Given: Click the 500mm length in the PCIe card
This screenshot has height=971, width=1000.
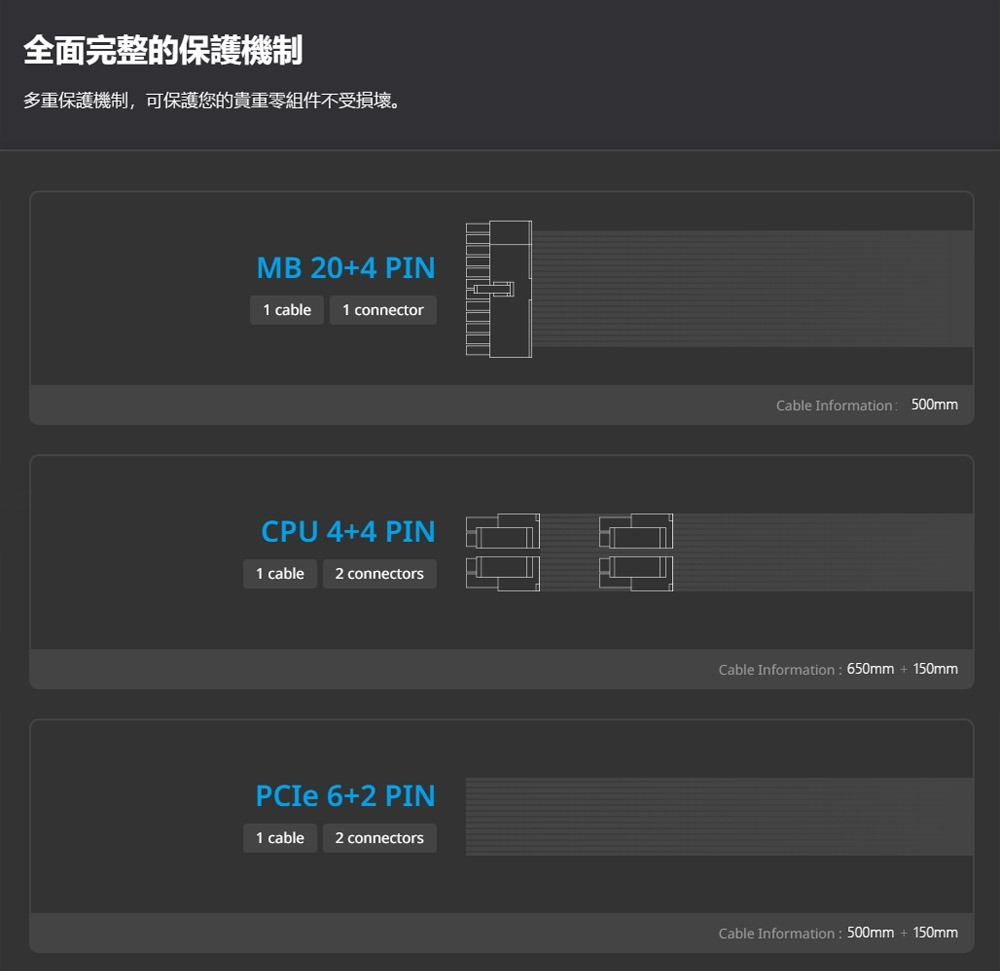Looking at the screenshot, I should point(870,933).
